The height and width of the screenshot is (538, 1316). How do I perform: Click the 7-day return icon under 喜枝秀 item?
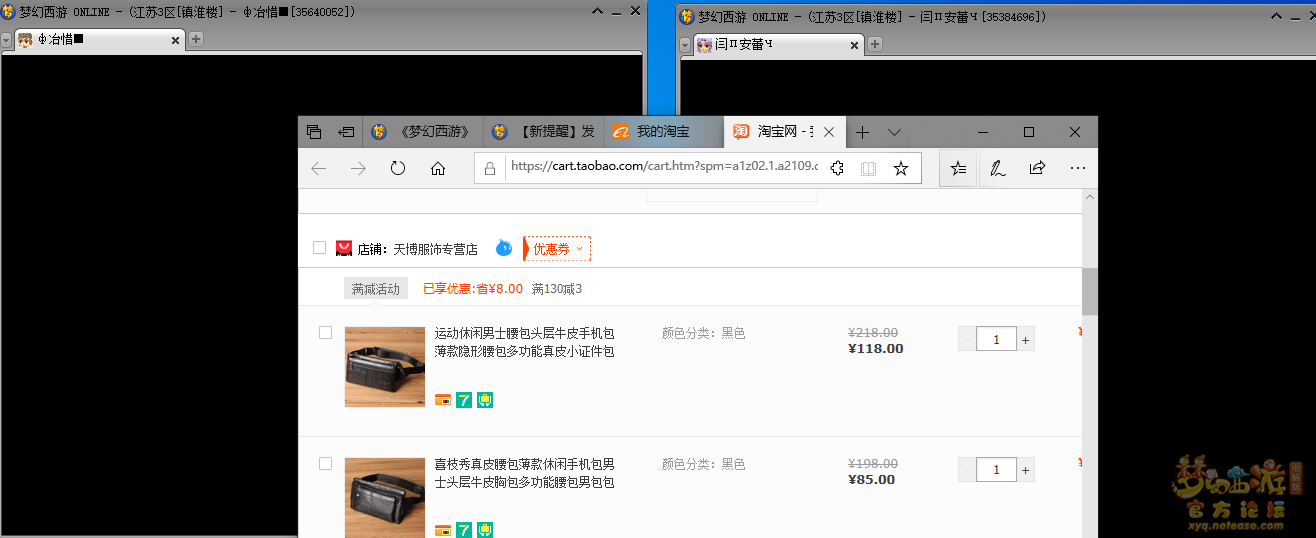coord(464,530)
